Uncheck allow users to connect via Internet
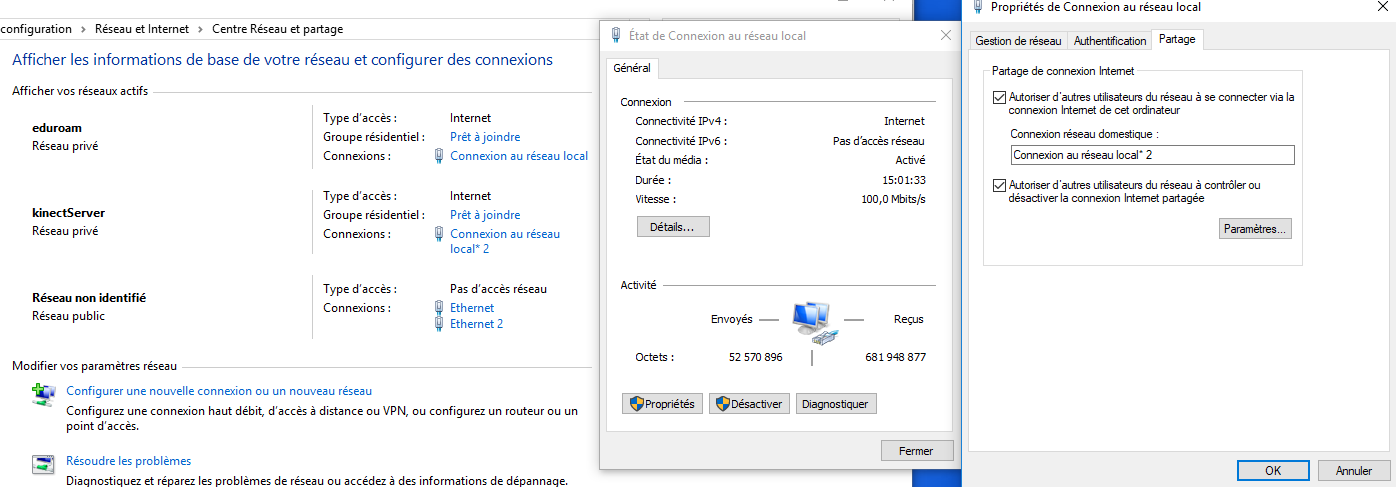Image resolution: width=1396 pixels, height=492 pixels. pos(999,98)
